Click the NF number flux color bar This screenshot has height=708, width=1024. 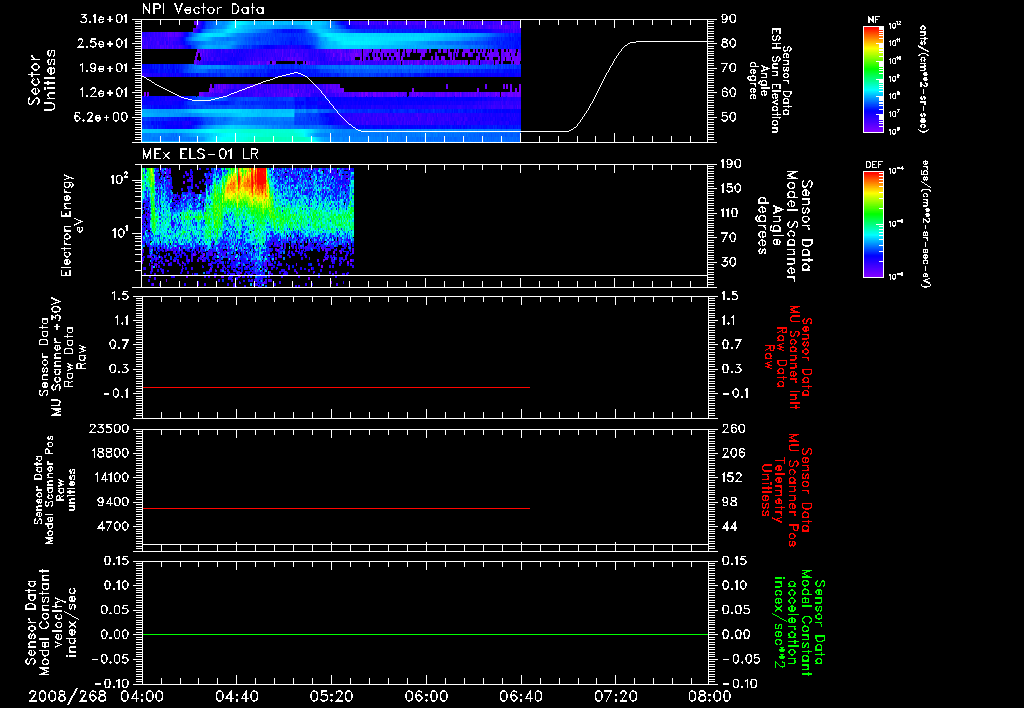(x=873, y=79)
